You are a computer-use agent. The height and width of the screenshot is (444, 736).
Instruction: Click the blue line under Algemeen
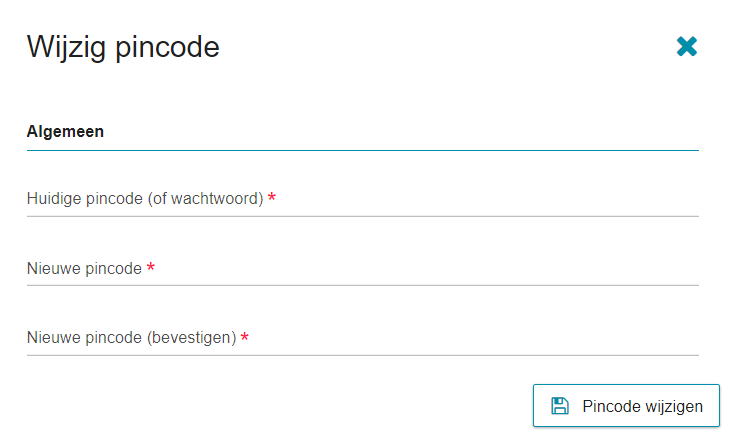pyautogui.click(x=363, y=151)
